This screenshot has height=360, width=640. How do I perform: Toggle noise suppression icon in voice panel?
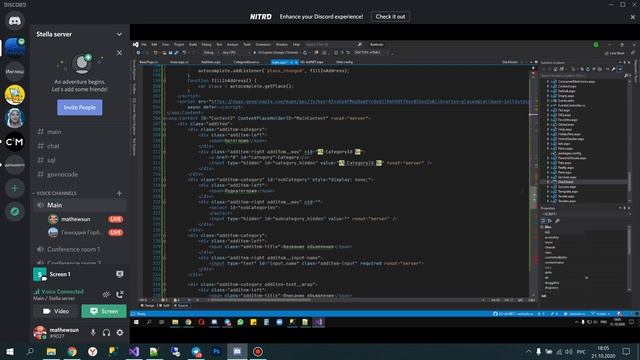click(x=106, y=294)
